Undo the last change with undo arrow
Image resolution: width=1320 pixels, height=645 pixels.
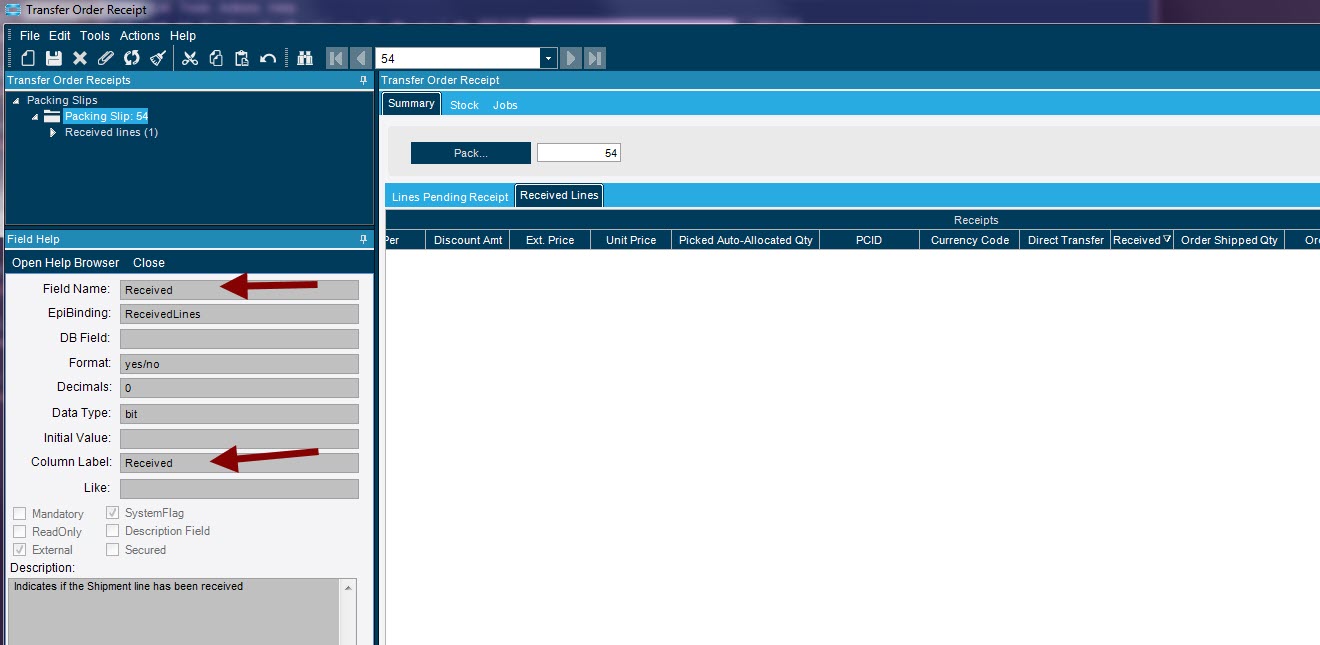click(268, 59)
